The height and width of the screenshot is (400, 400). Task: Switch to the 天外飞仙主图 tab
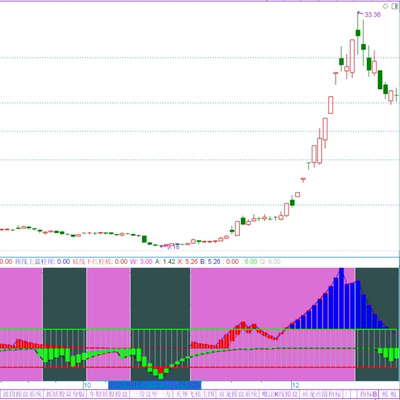[194, 394]
